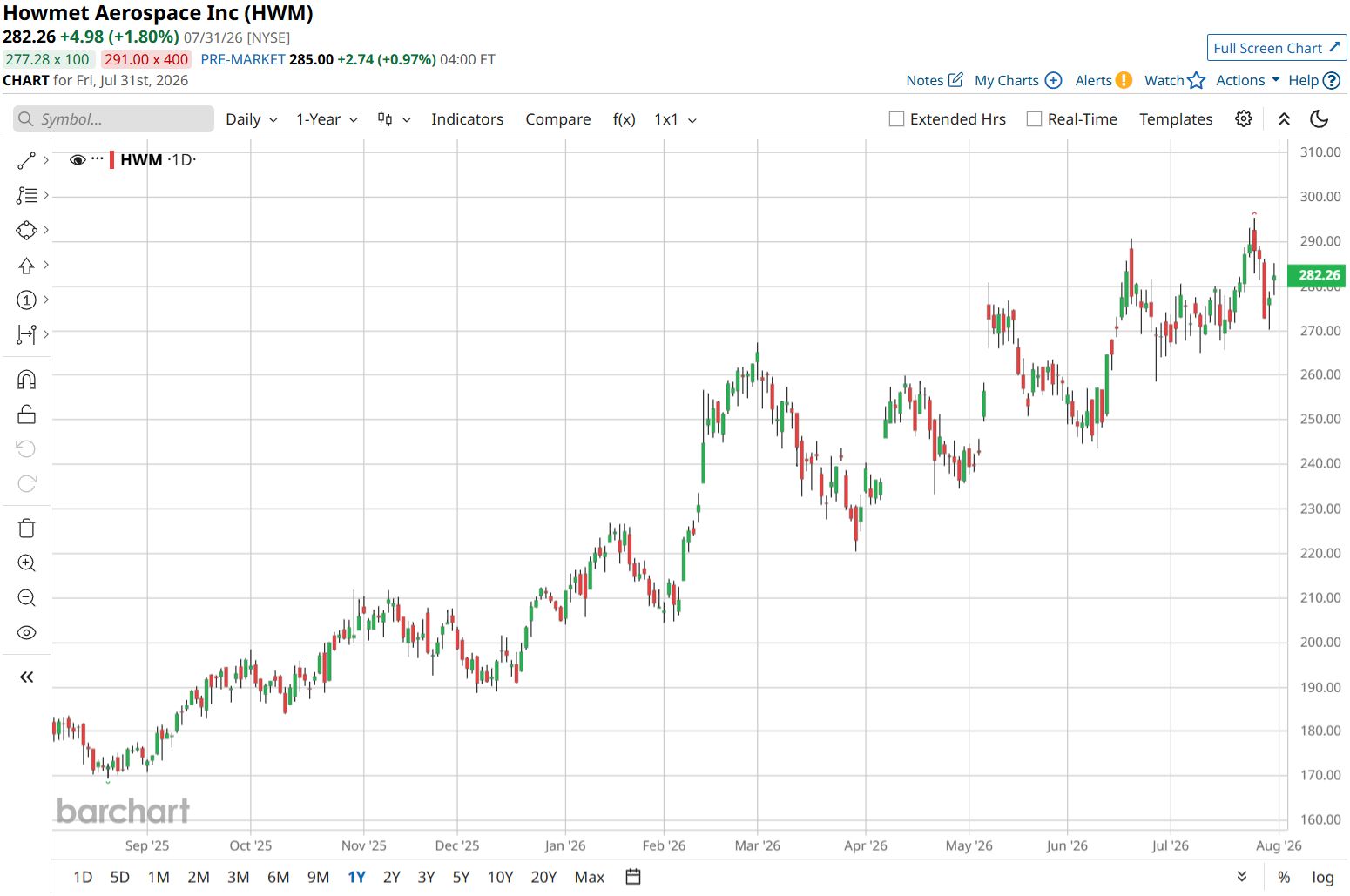Click the HWM red color swatch
1350x896 pixels.
coord(112,160)
